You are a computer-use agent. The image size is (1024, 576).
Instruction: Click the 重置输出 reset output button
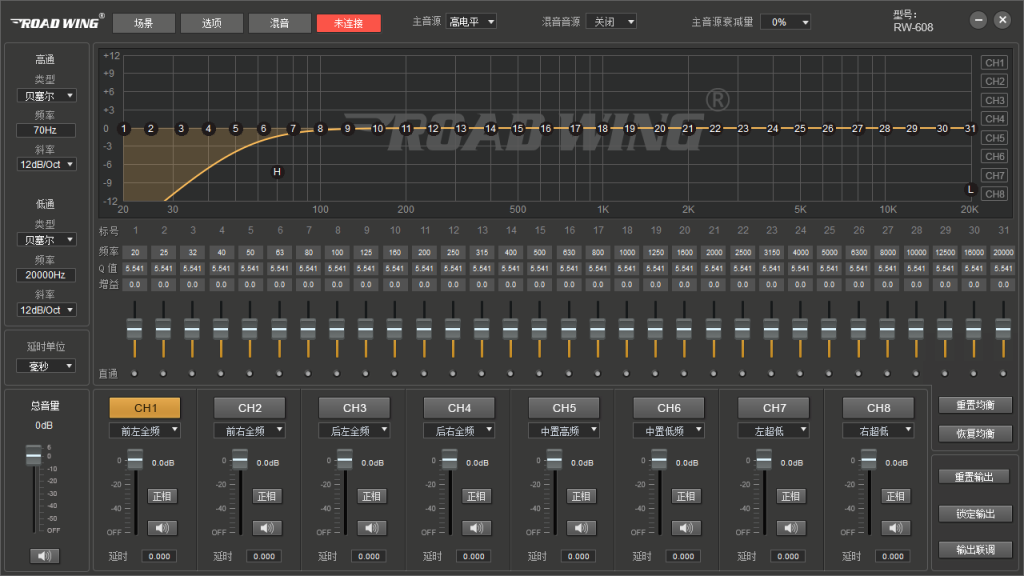coord(975,477)
